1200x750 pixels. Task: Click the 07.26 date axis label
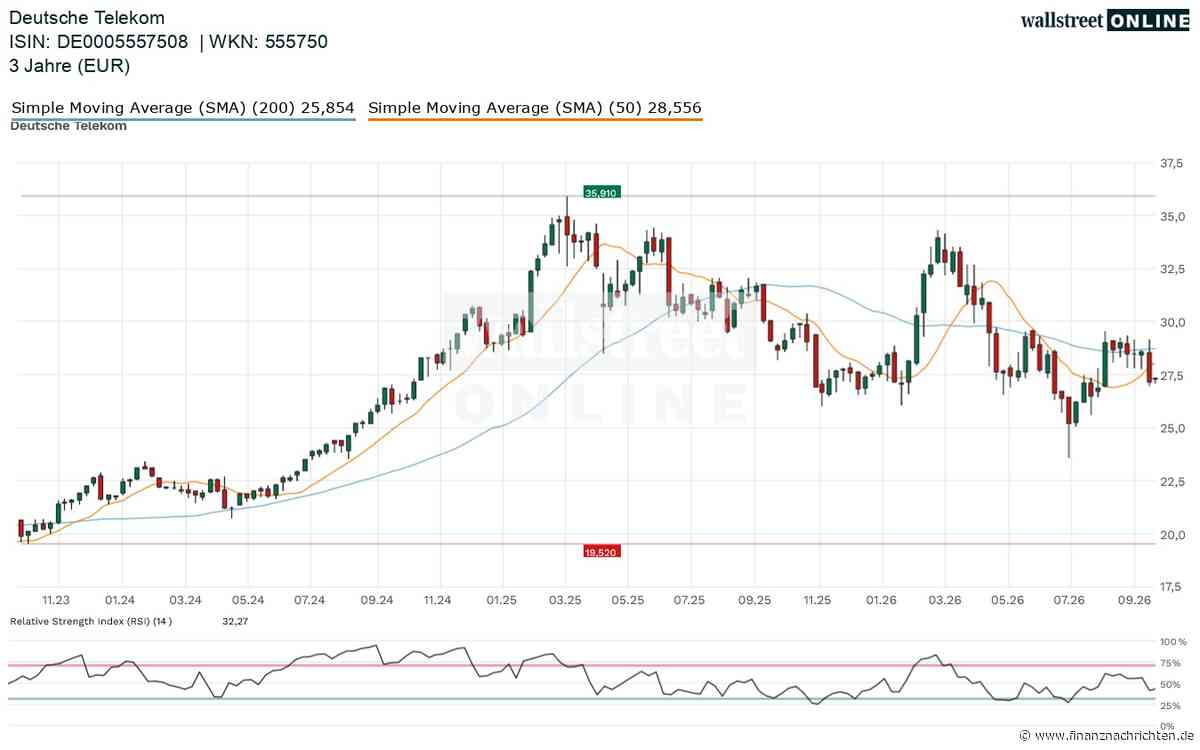point(1070,600)
